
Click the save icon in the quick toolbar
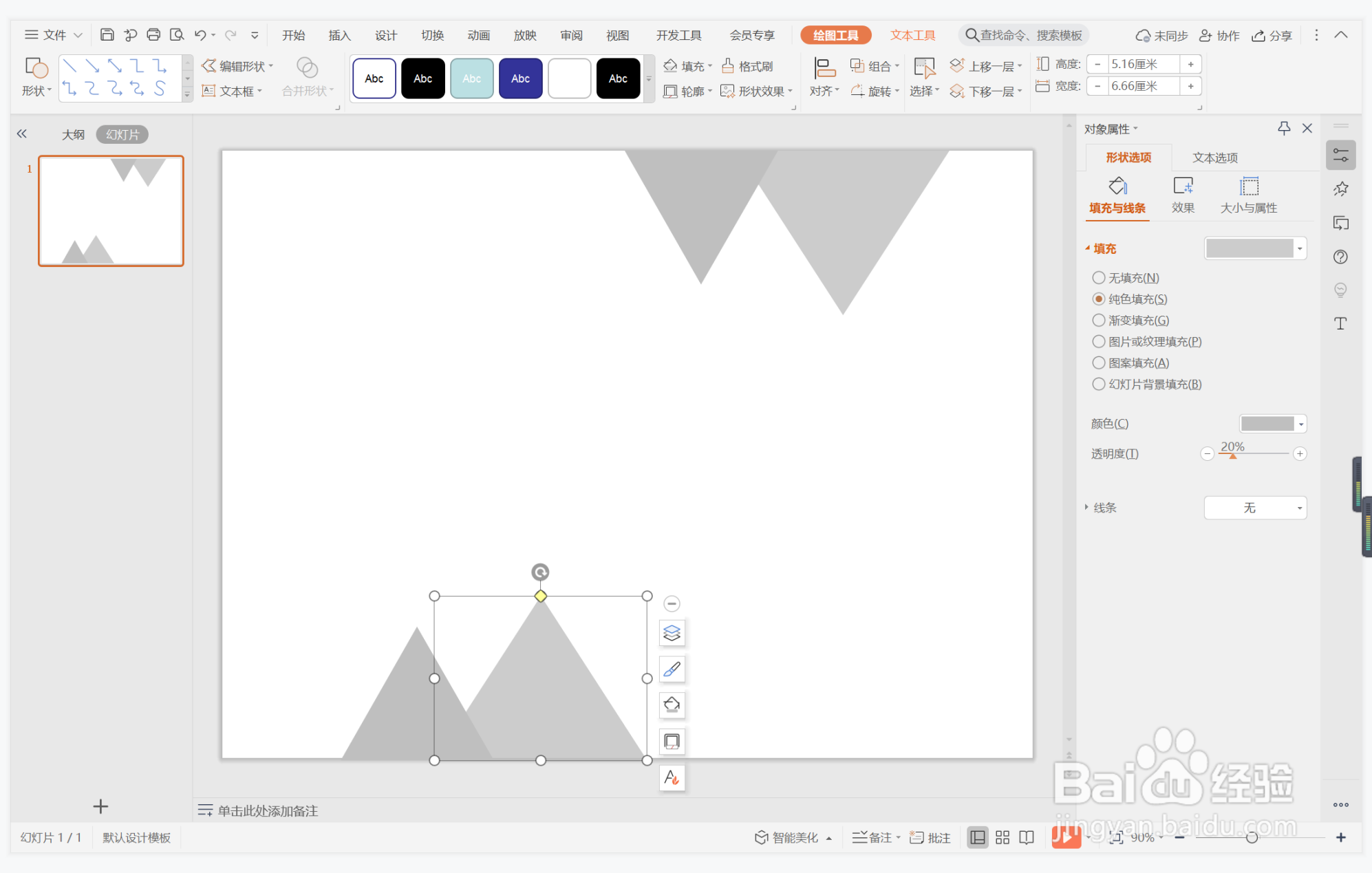coord(107,34)
